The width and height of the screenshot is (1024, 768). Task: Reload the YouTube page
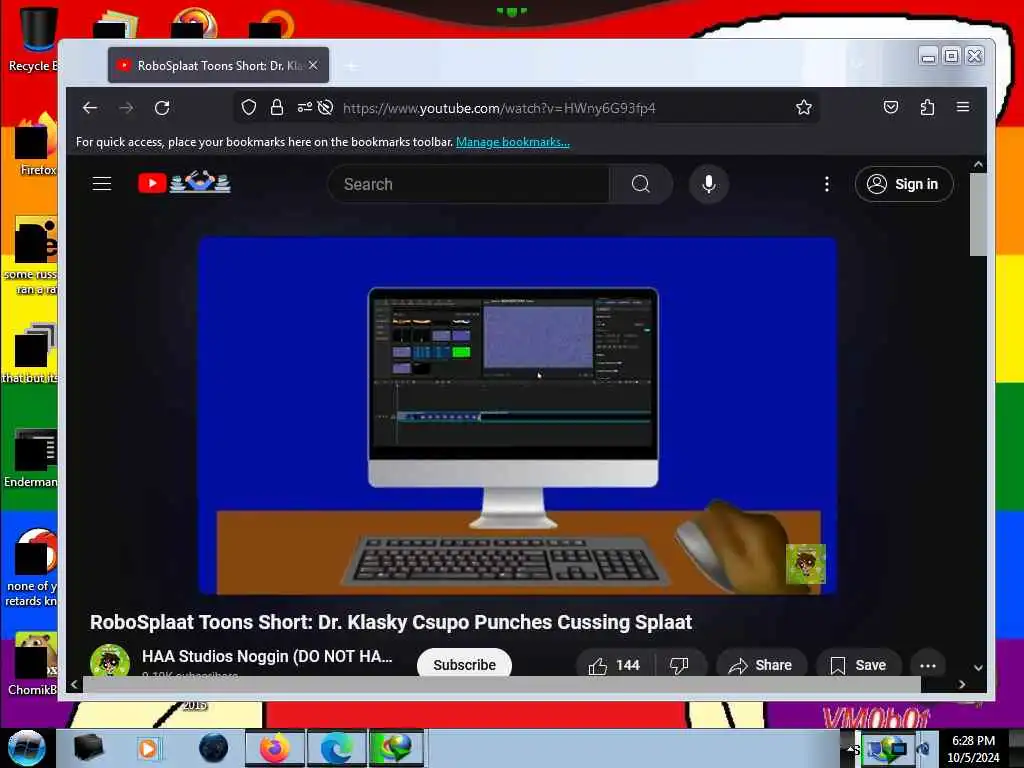[162, 108]
